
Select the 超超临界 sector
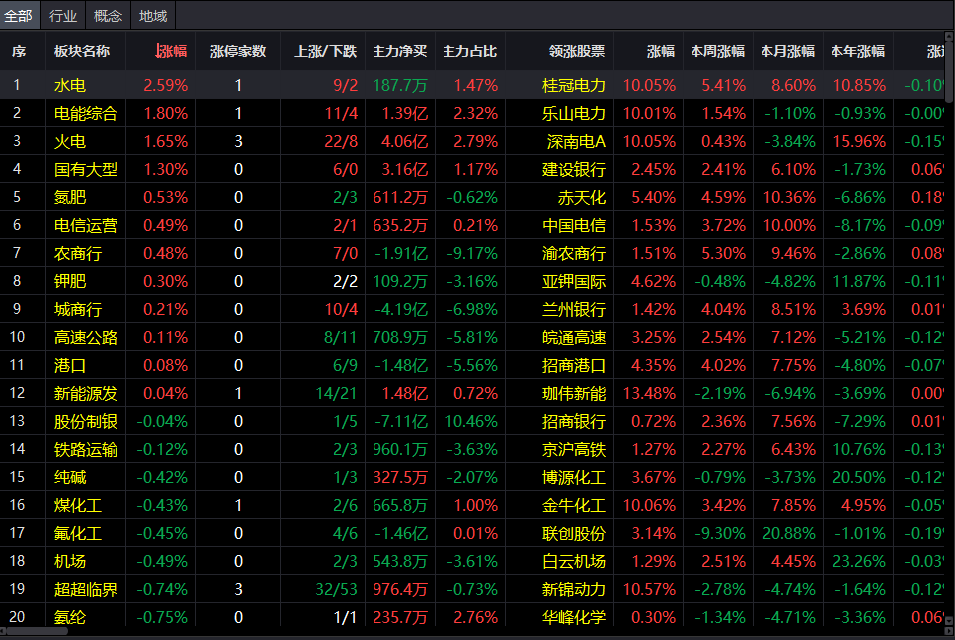click(x=85, y=589)
